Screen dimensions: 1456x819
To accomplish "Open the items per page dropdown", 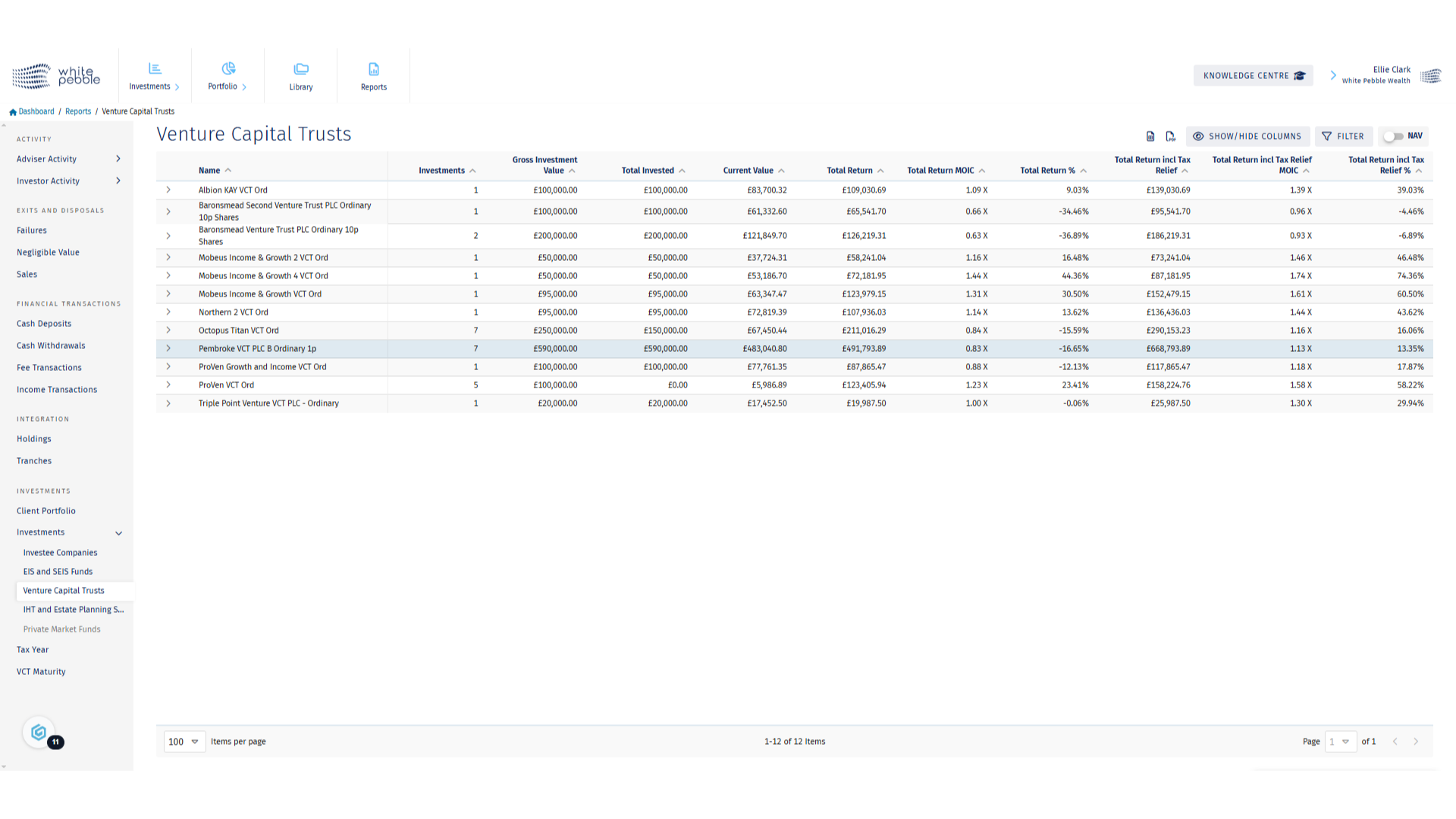I will pyautogui.click(x=184, y=742).
